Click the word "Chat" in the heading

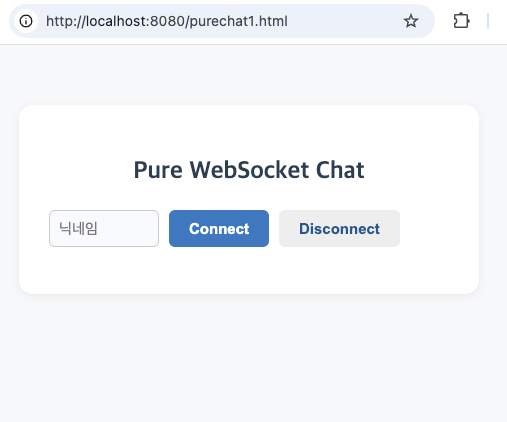(x=340, y=170)
